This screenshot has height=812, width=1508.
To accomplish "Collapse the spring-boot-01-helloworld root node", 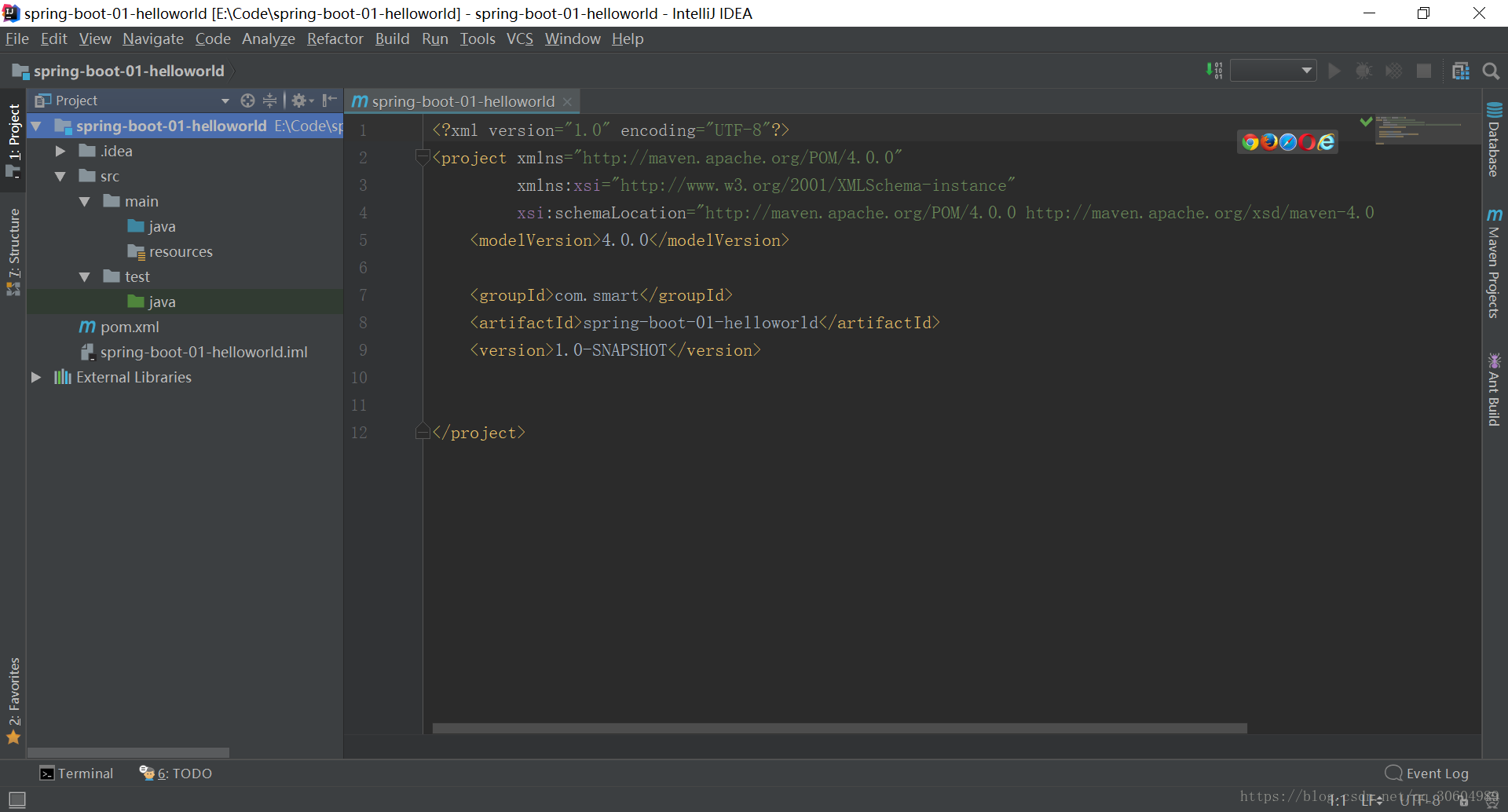I will (36, 126).
